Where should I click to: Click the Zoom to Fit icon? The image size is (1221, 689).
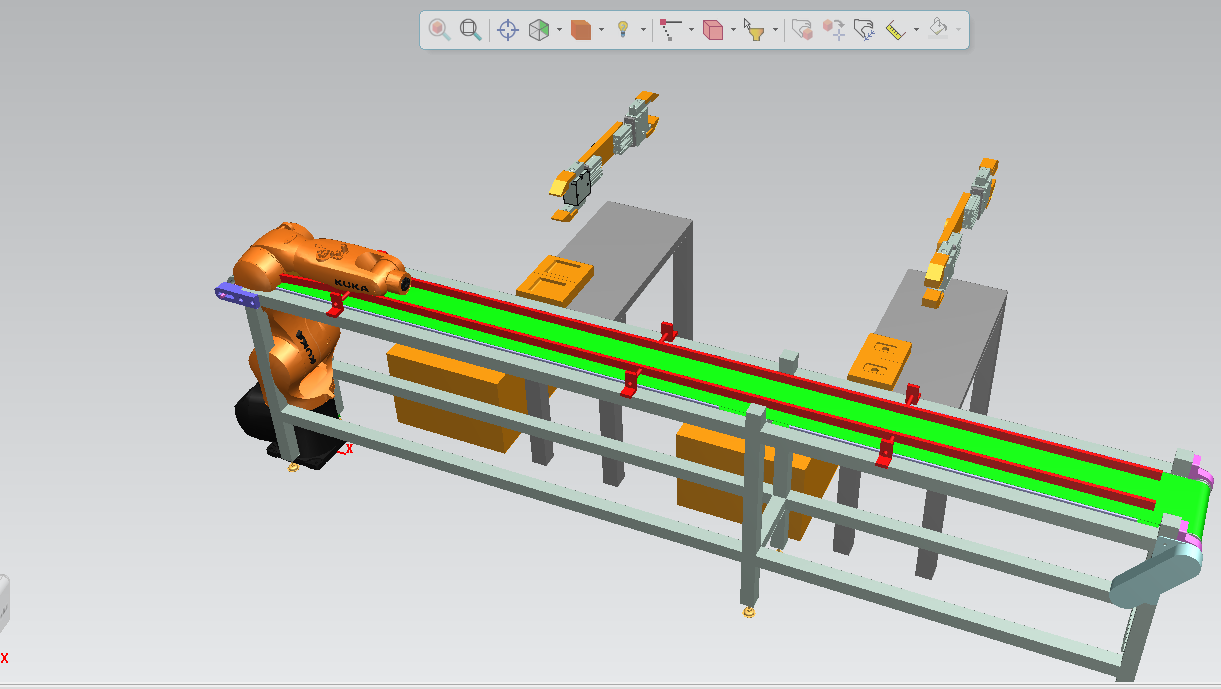pos(470,30)
